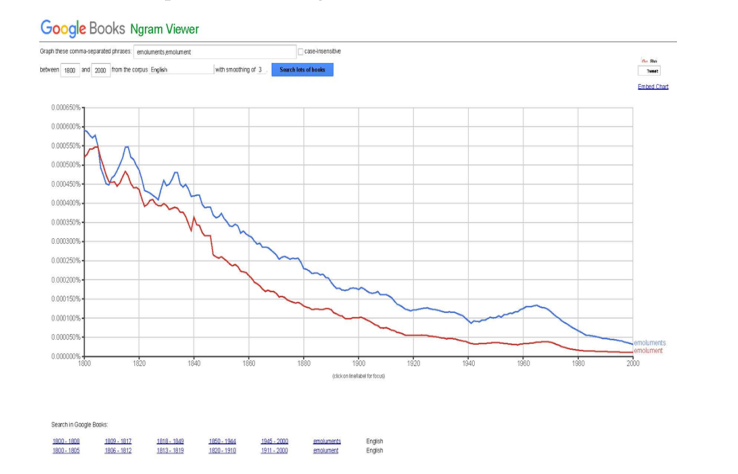Screen dimensions: 738x474
Task: Click the red emolument line label
Action: [x=648, y=351]
